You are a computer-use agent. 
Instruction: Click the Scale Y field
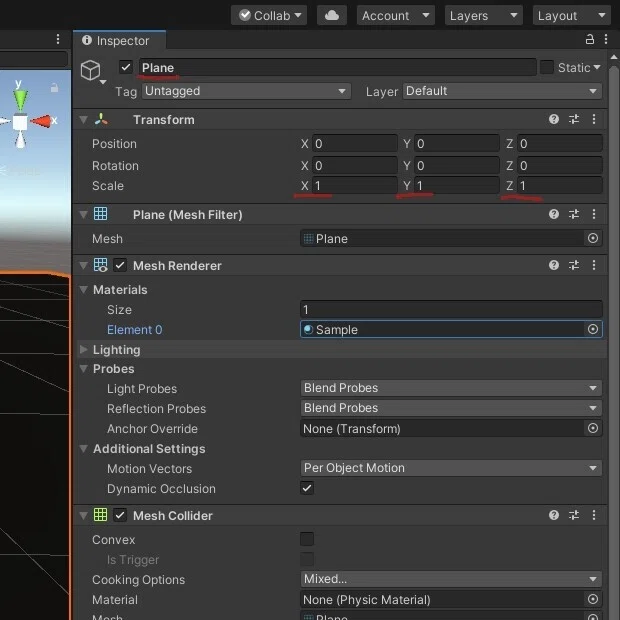tap(457, 185)
